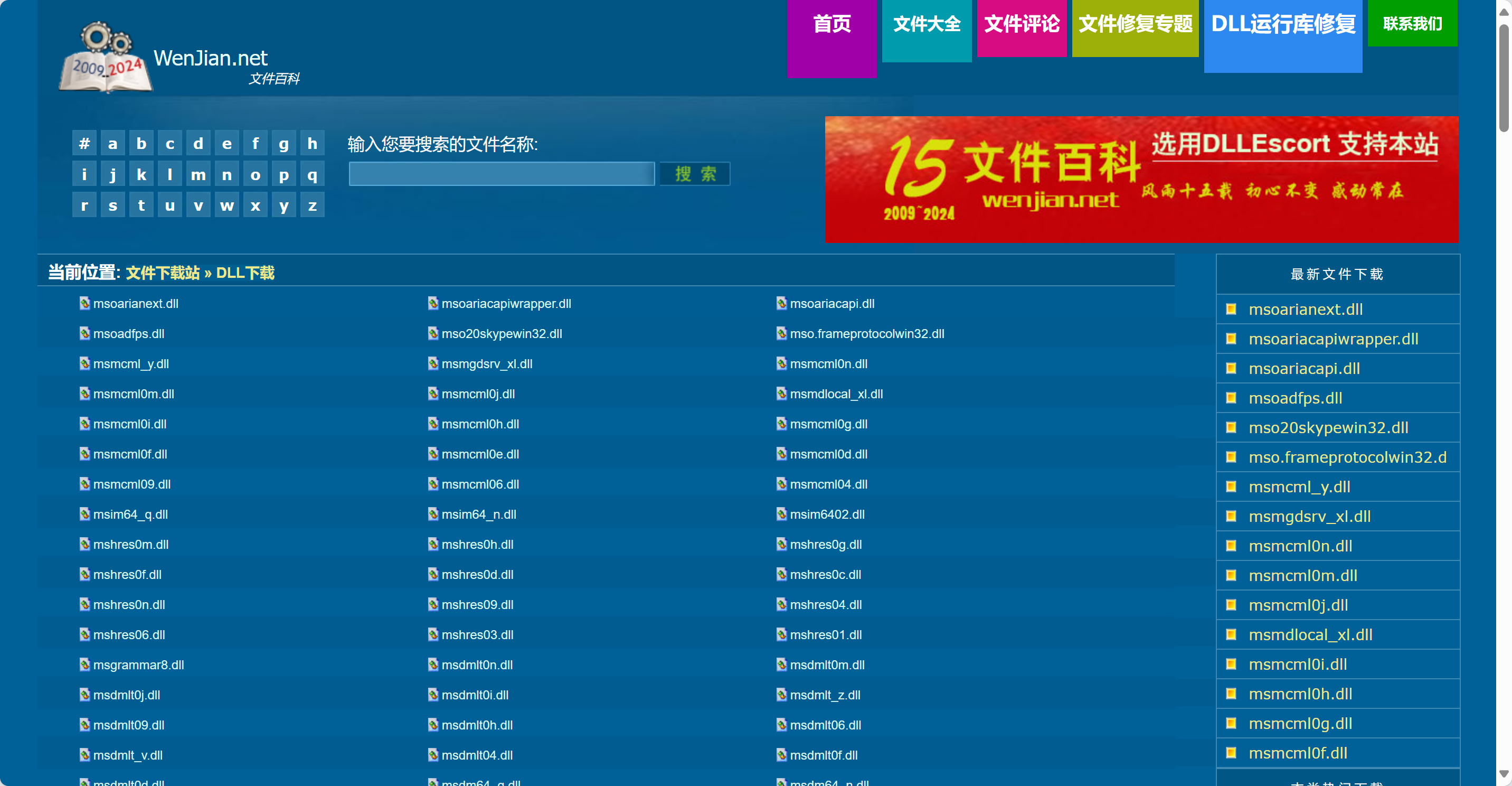The width and height of the screenshot is (1512, 786).
Task: Select the letter a index button
Action: 112,143
